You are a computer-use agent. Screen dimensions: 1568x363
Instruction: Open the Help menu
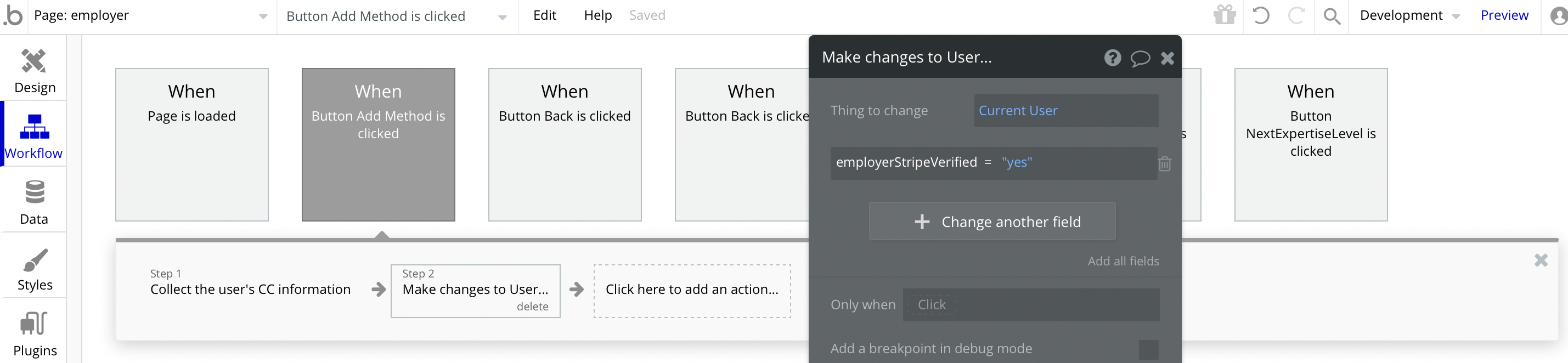[x=597, y=15]
